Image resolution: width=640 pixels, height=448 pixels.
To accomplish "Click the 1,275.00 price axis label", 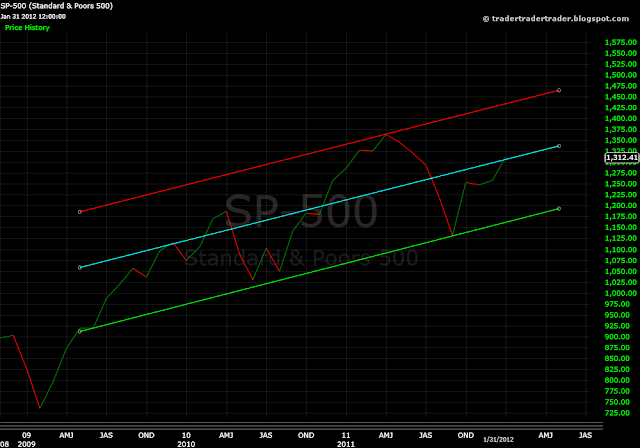I will (620, 173).
